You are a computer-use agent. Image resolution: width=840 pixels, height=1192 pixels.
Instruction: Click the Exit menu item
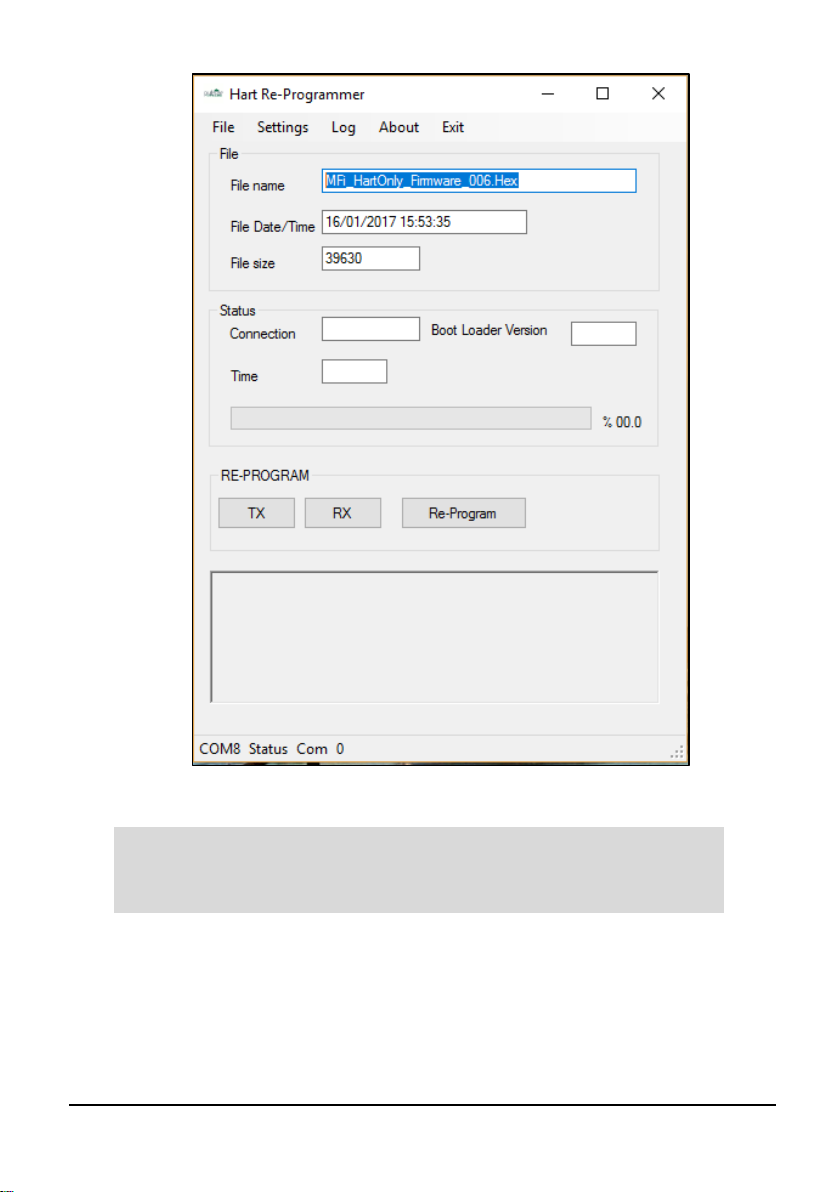pos(452,127)
